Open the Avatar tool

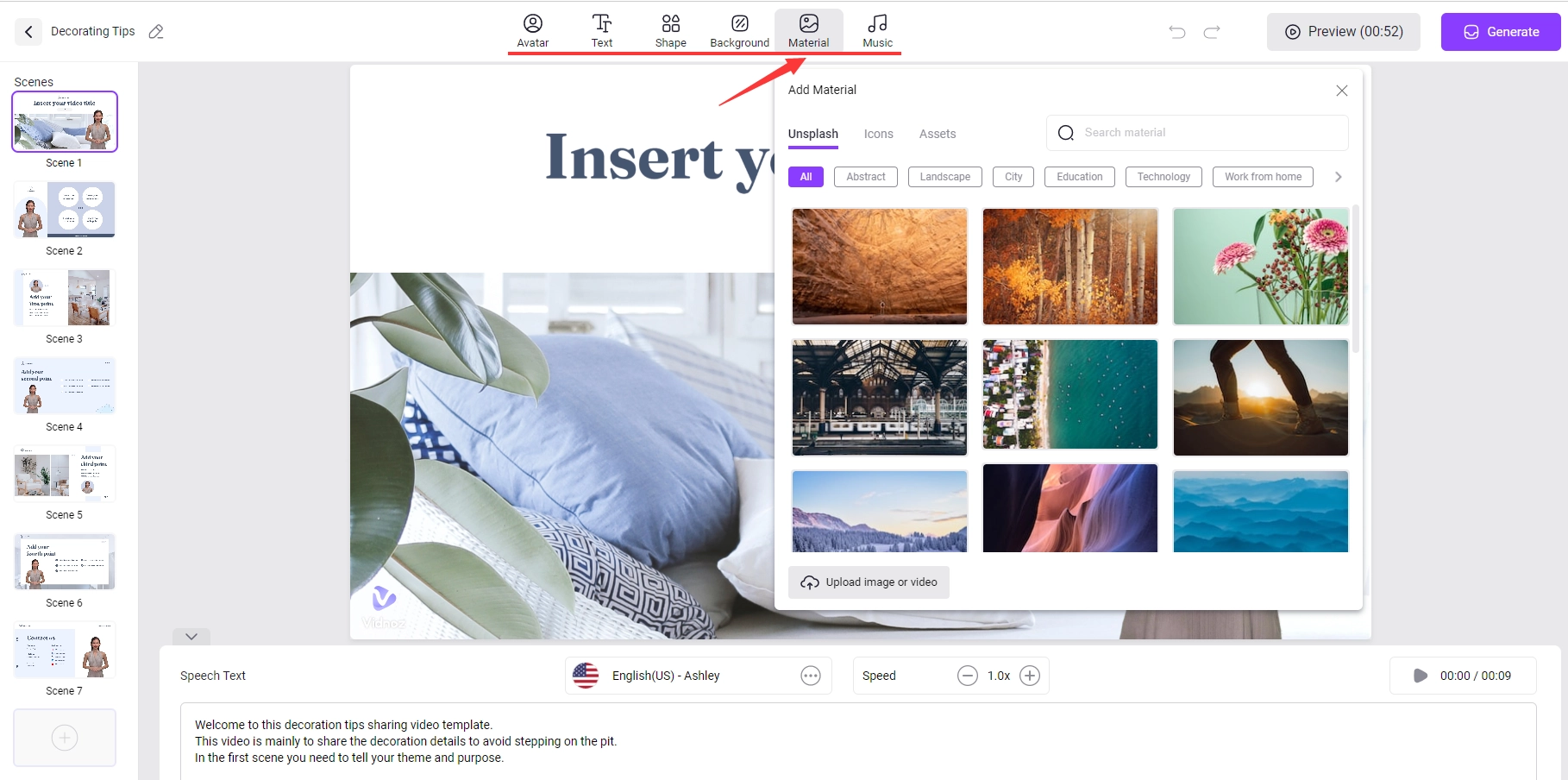(x=532, y=31)
